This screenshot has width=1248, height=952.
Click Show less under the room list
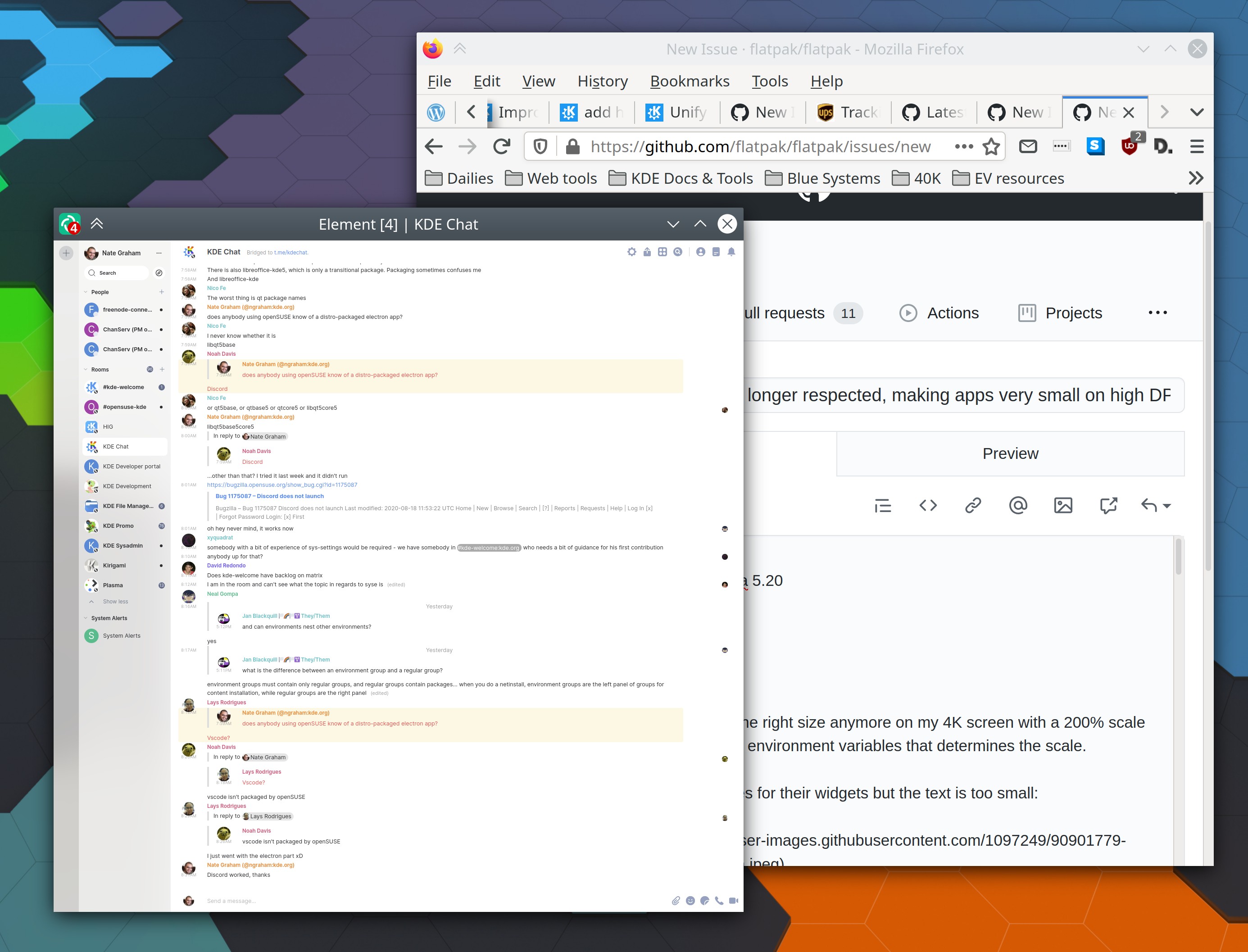(115, 602)
